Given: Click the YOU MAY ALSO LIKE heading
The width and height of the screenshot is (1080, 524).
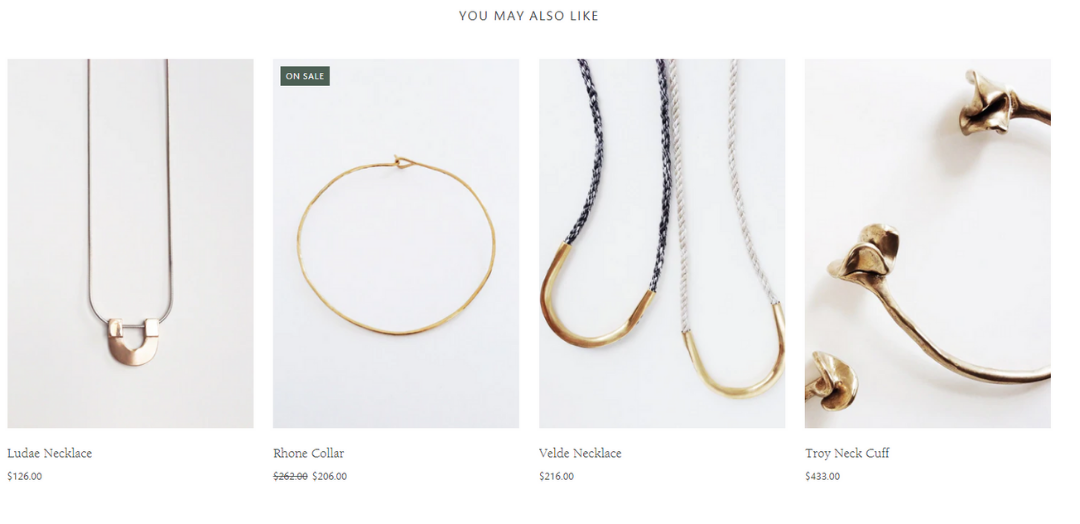Looking at the screenshot, I should [x=529, y=16].
